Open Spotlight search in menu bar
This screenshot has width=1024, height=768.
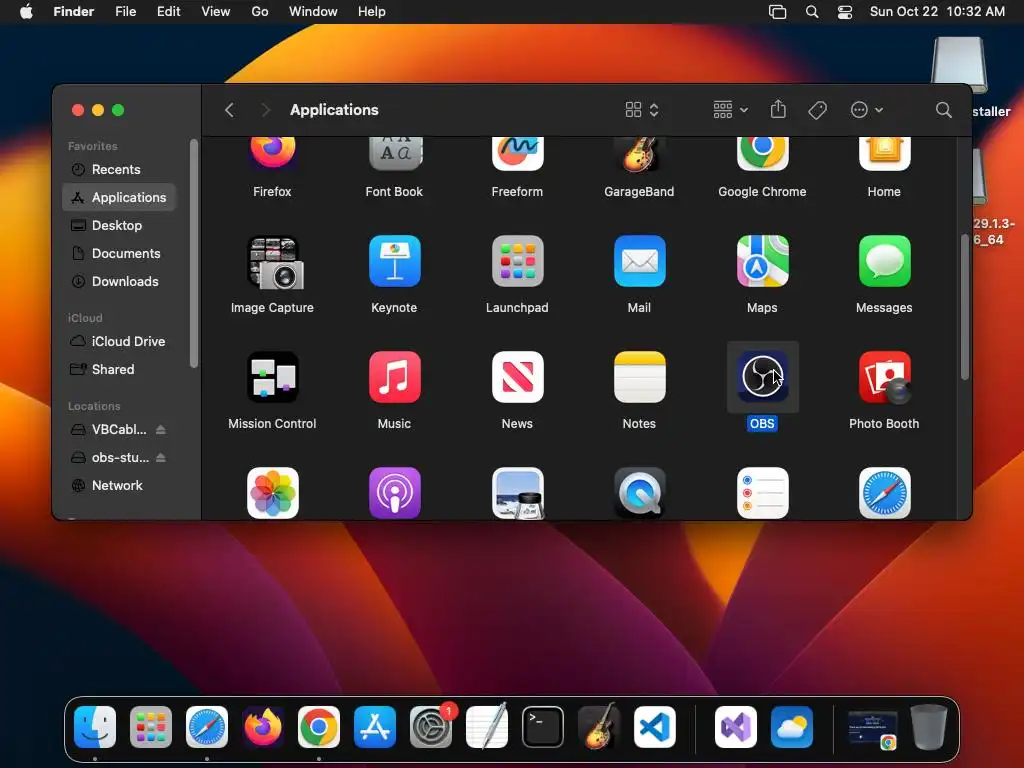[812, 12]
